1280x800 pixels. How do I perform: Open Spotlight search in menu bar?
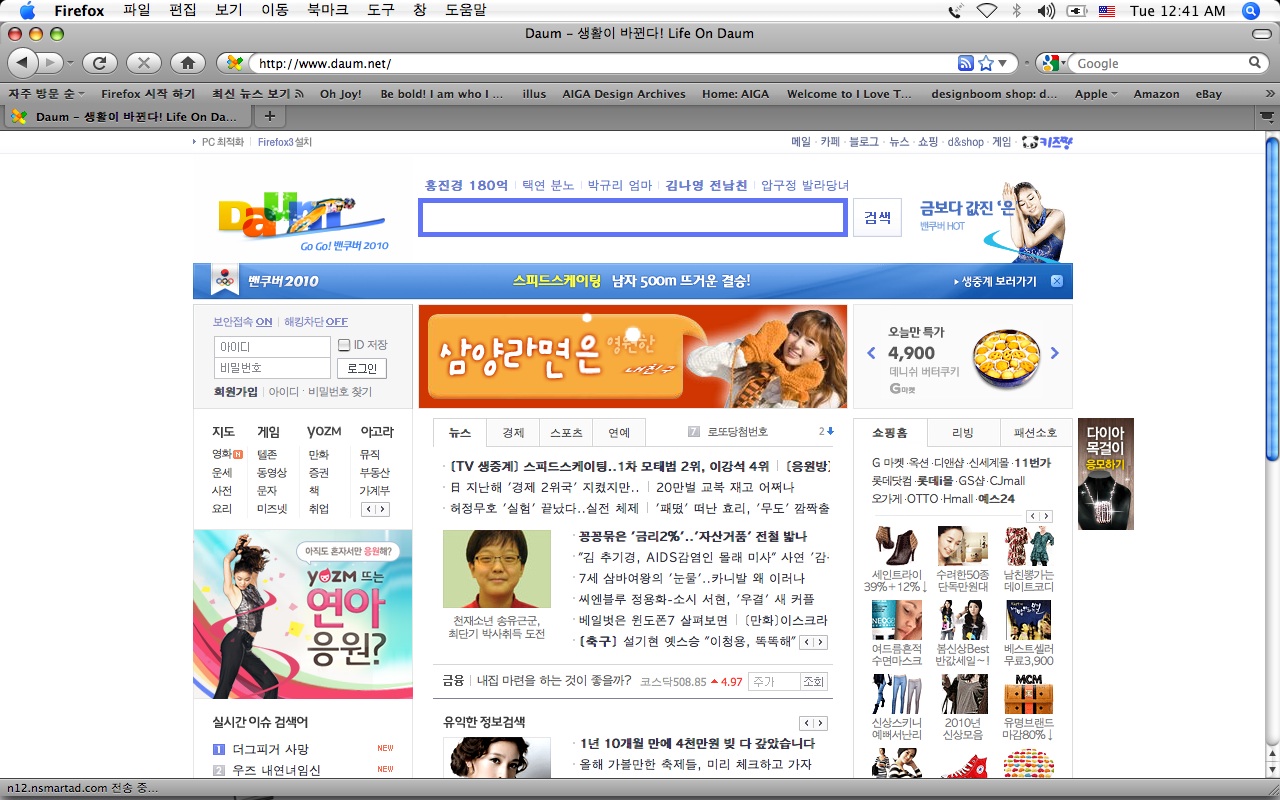pos(1250,10)
